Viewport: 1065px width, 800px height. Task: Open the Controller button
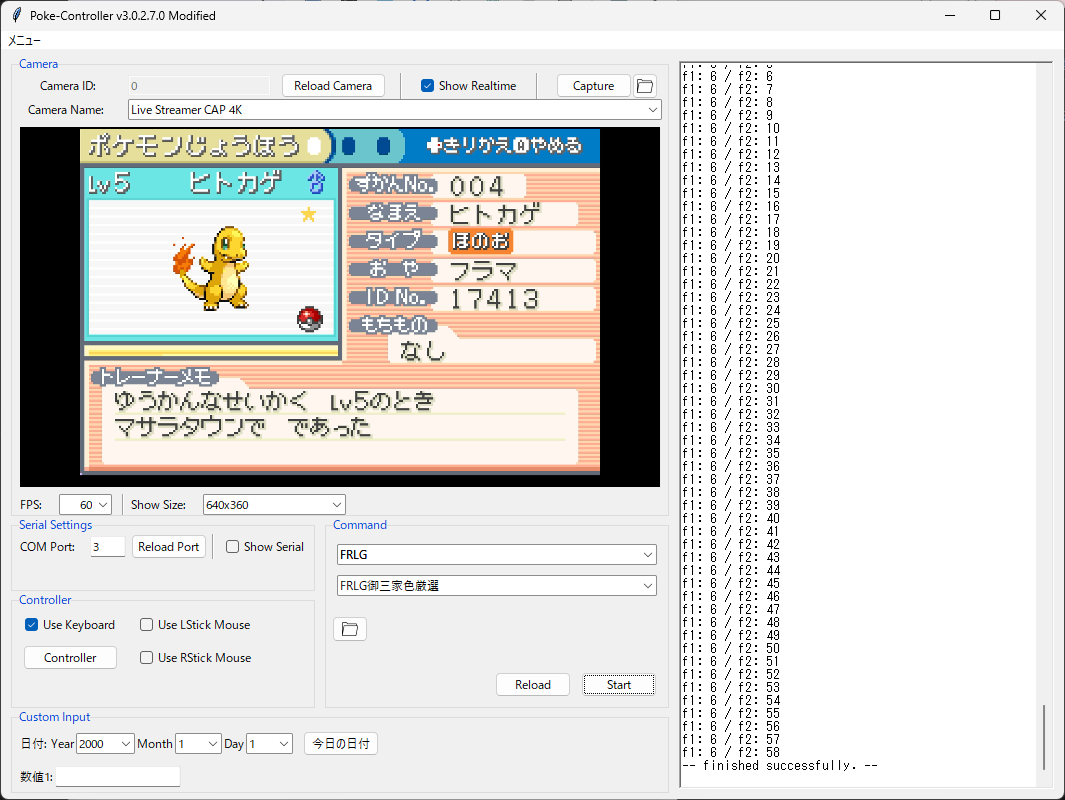point(70,657)
